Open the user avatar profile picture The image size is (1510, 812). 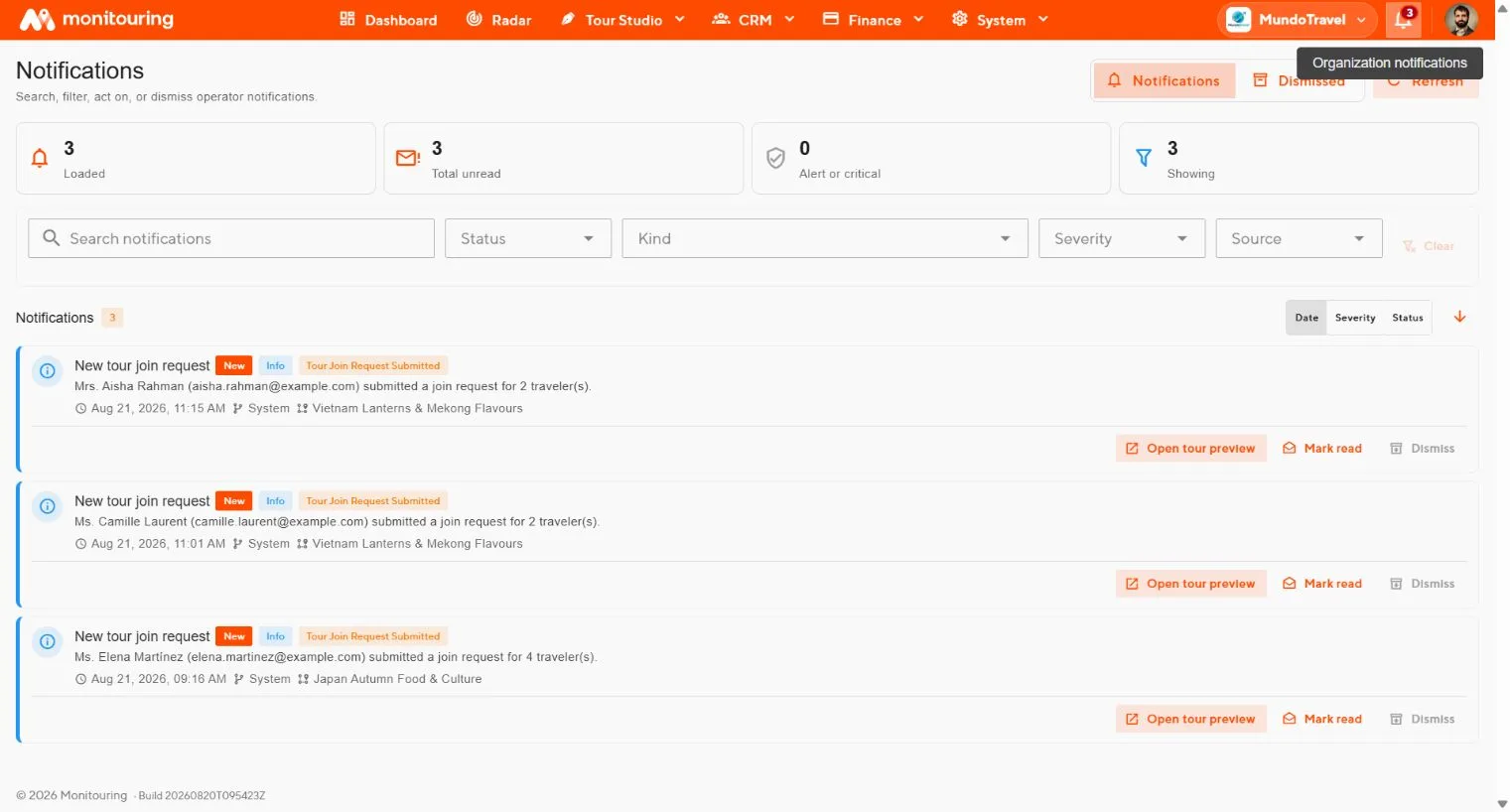click(1460, 19)
